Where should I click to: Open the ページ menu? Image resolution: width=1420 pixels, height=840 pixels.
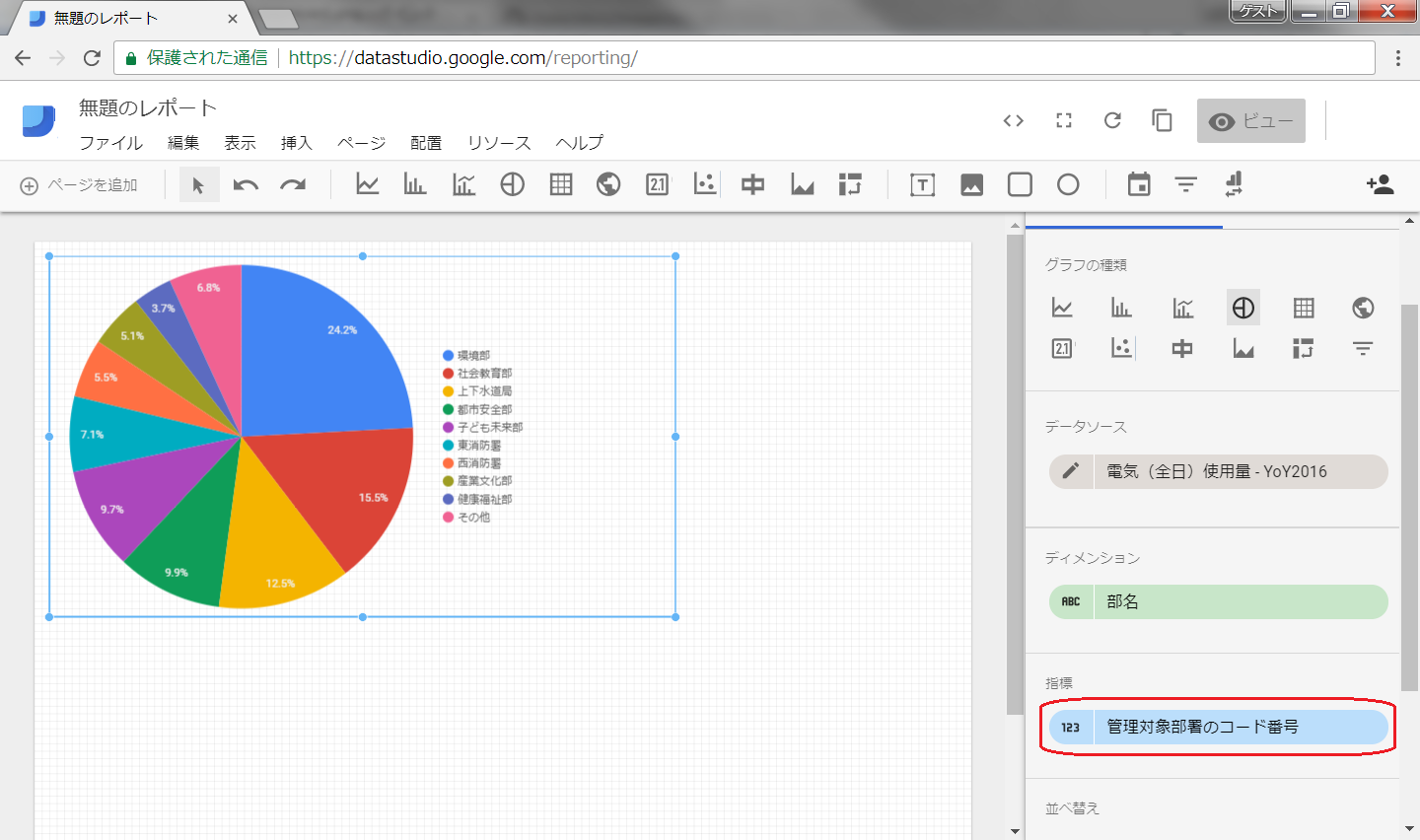(x=361, y=143)
